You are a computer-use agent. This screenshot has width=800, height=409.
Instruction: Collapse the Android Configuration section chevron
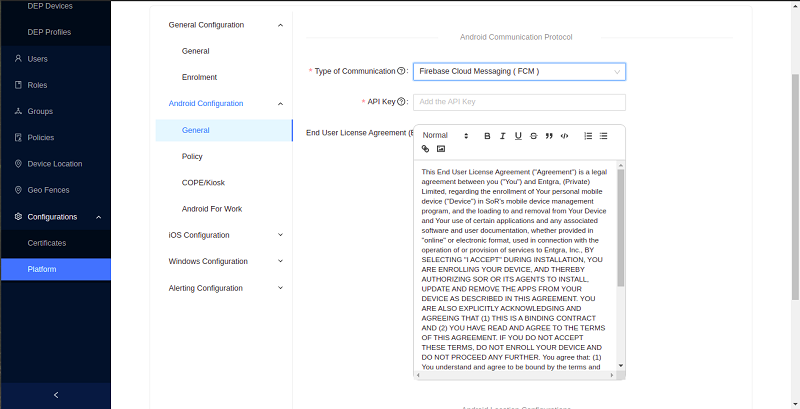[280, 104]
